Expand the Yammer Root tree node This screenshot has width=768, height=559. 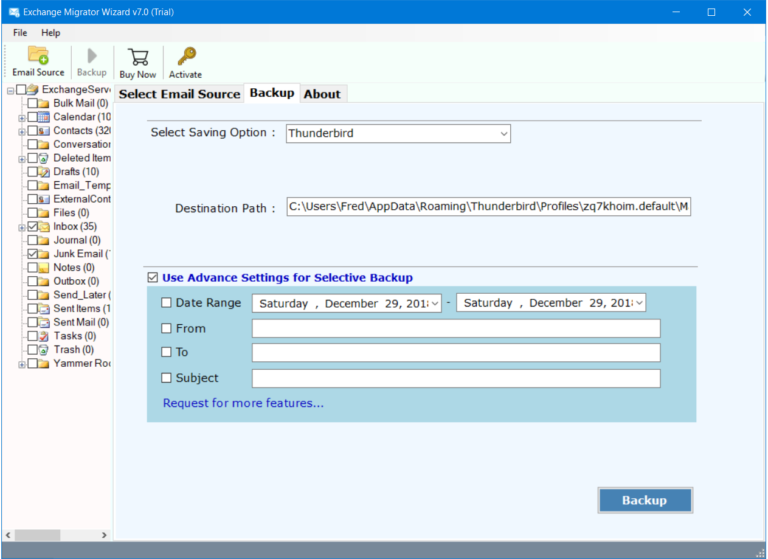(x=22, y=365)
